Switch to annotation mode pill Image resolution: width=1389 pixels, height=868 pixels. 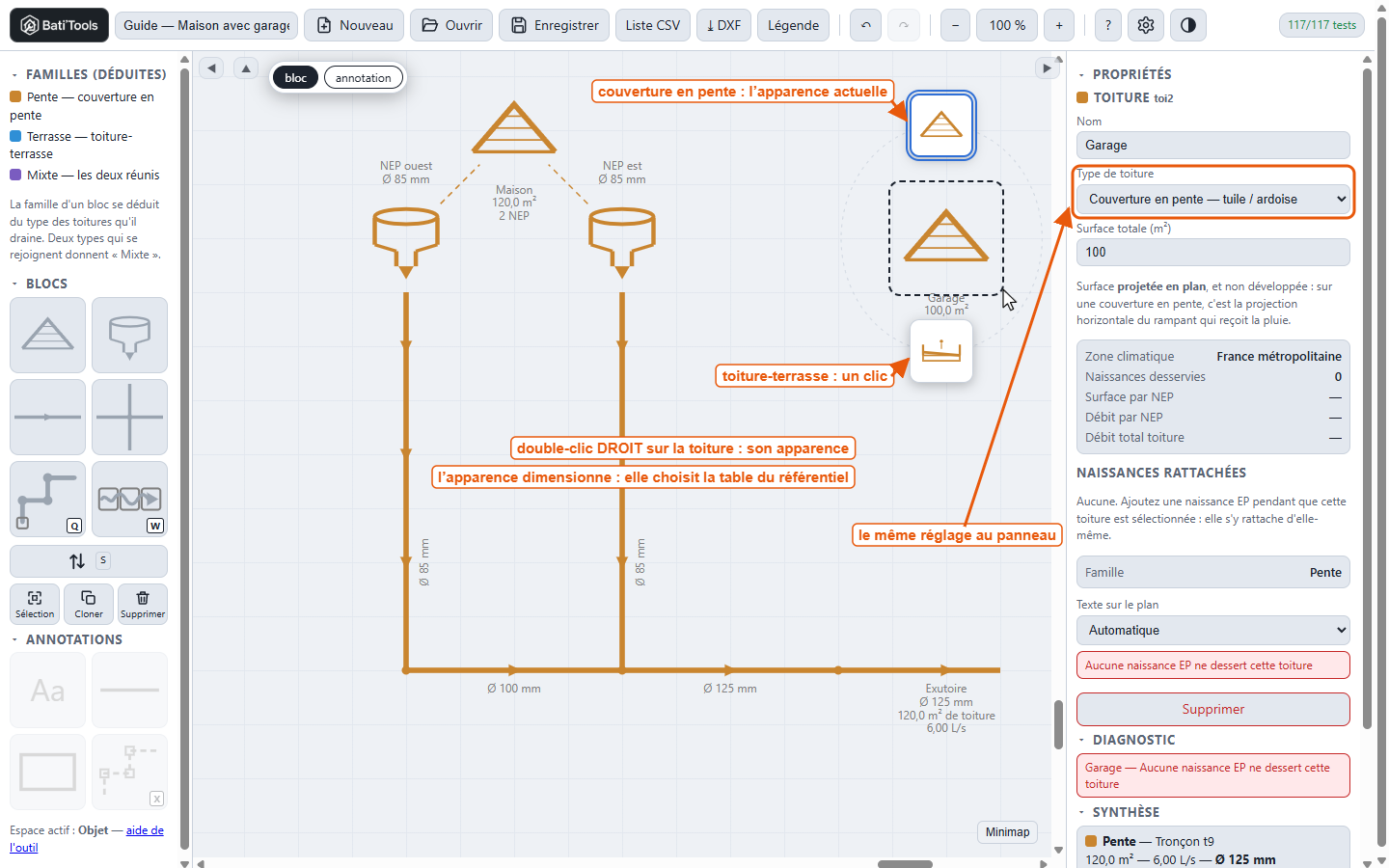(364, 78)
